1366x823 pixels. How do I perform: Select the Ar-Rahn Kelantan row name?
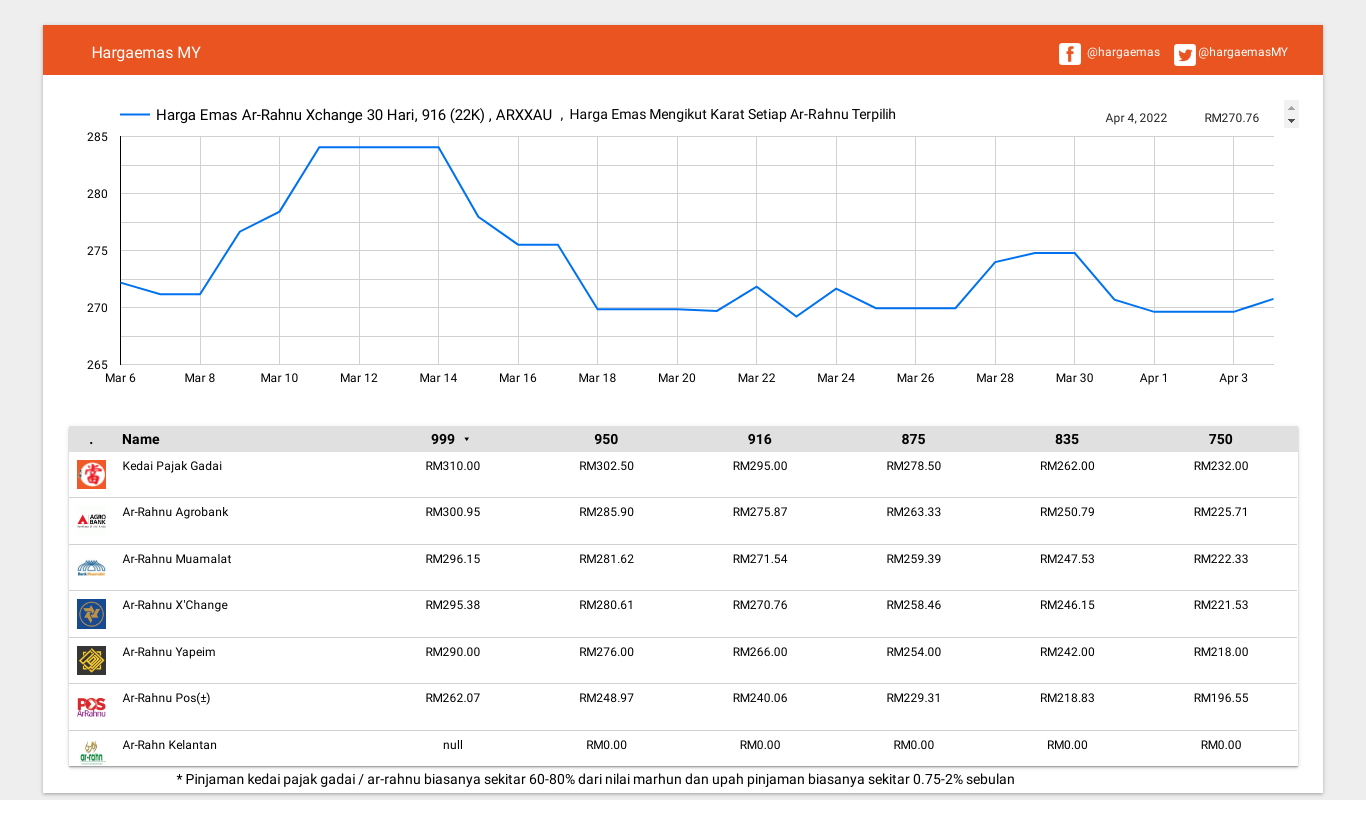click(169, 745)
